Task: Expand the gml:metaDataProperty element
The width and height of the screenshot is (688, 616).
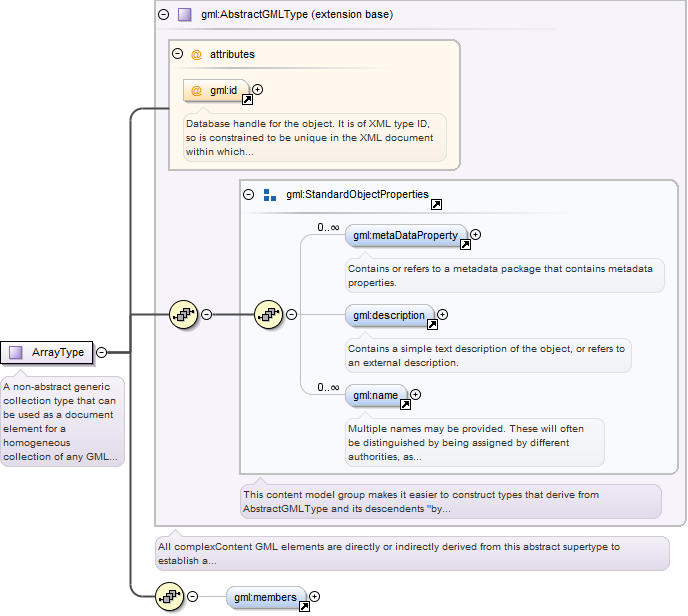Action: [x=476, y=235]
